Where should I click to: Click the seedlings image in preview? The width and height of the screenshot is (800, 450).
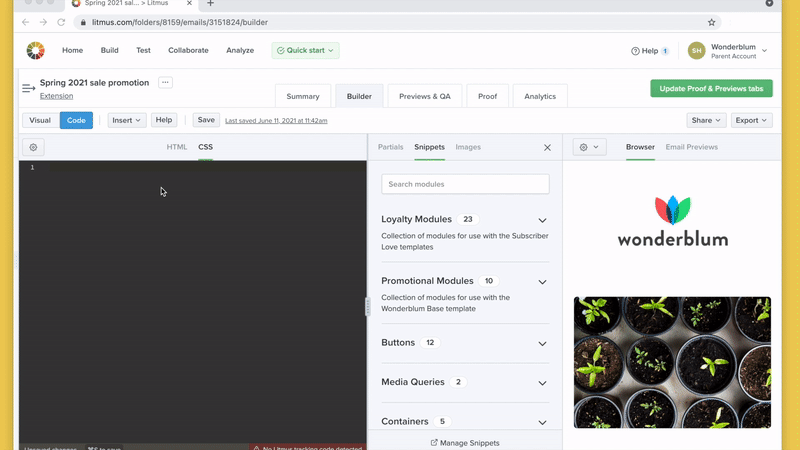point(672,362)
